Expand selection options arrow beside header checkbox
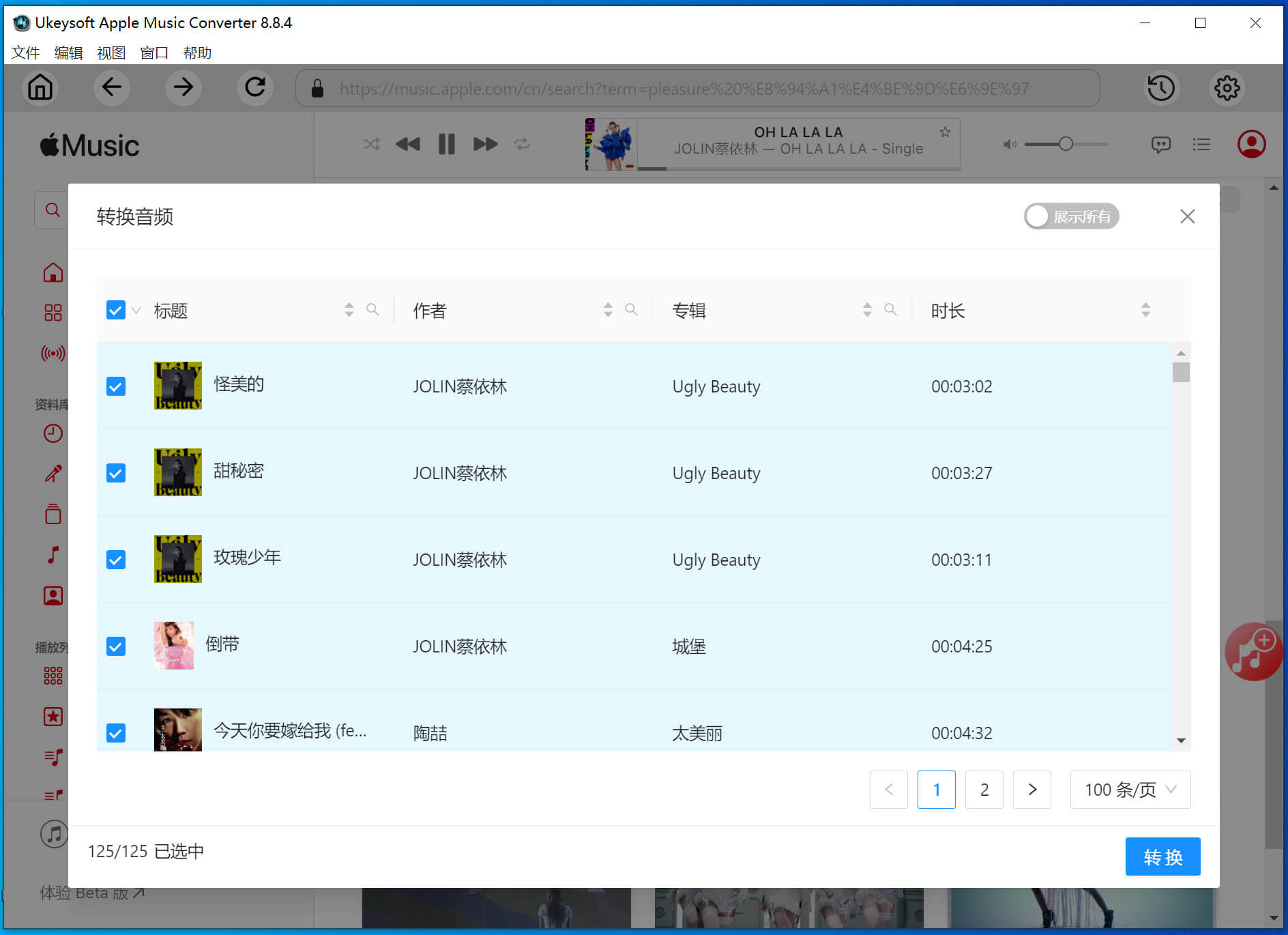The image size is (1288, 935). (136, 311)
